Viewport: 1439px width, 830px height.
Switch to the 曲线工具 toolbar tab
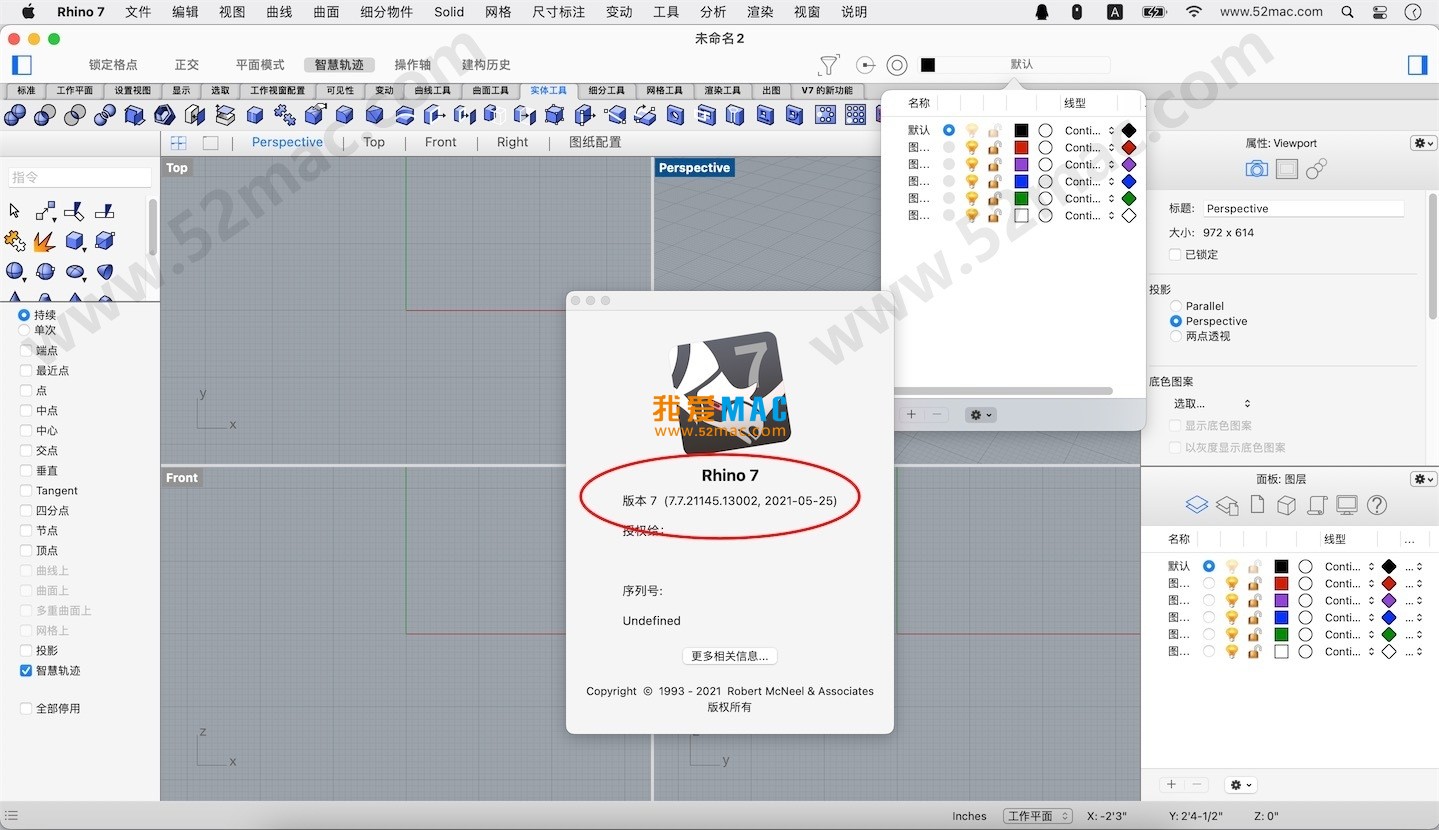tap(432, 90)
